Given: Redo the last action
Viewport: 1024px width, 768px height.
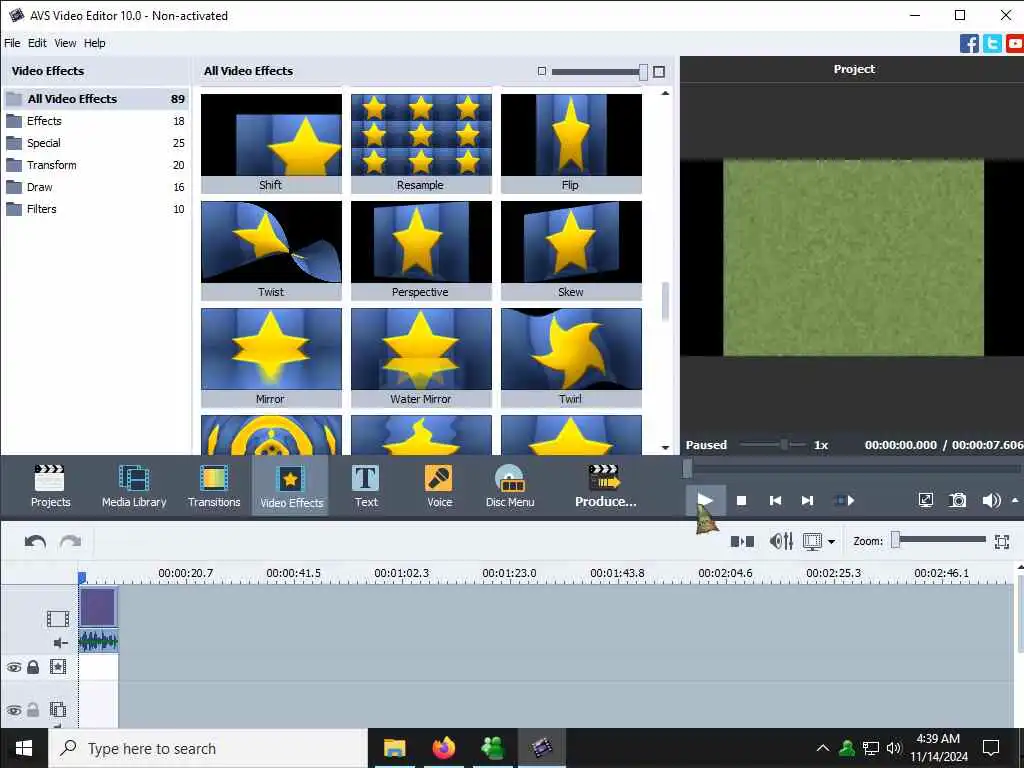Looking at the screenshot, I should coord(71,541).
